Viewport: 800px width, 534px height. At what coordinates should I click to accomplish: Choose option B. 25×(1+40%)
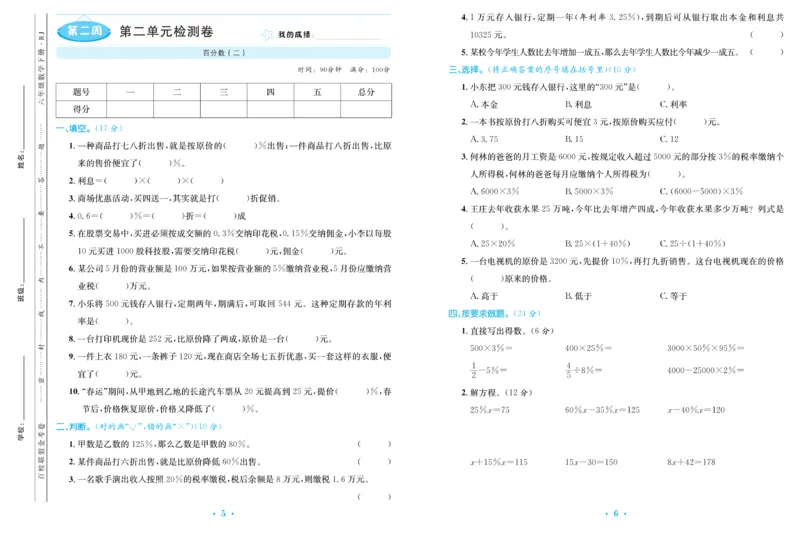tap(597, 243)
